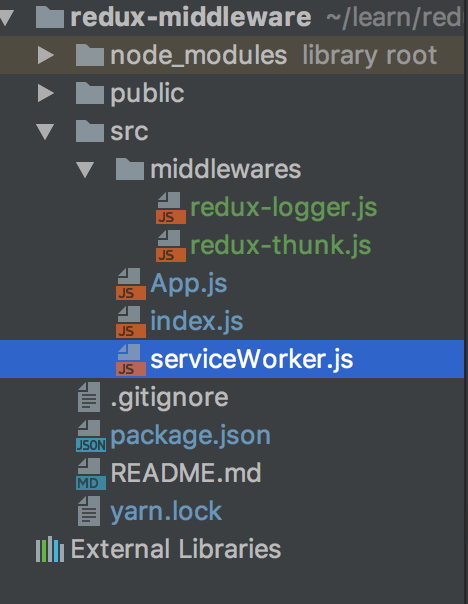Click the JS icon of redux-logger.js

pyautogui.click(x=171, y=208)
